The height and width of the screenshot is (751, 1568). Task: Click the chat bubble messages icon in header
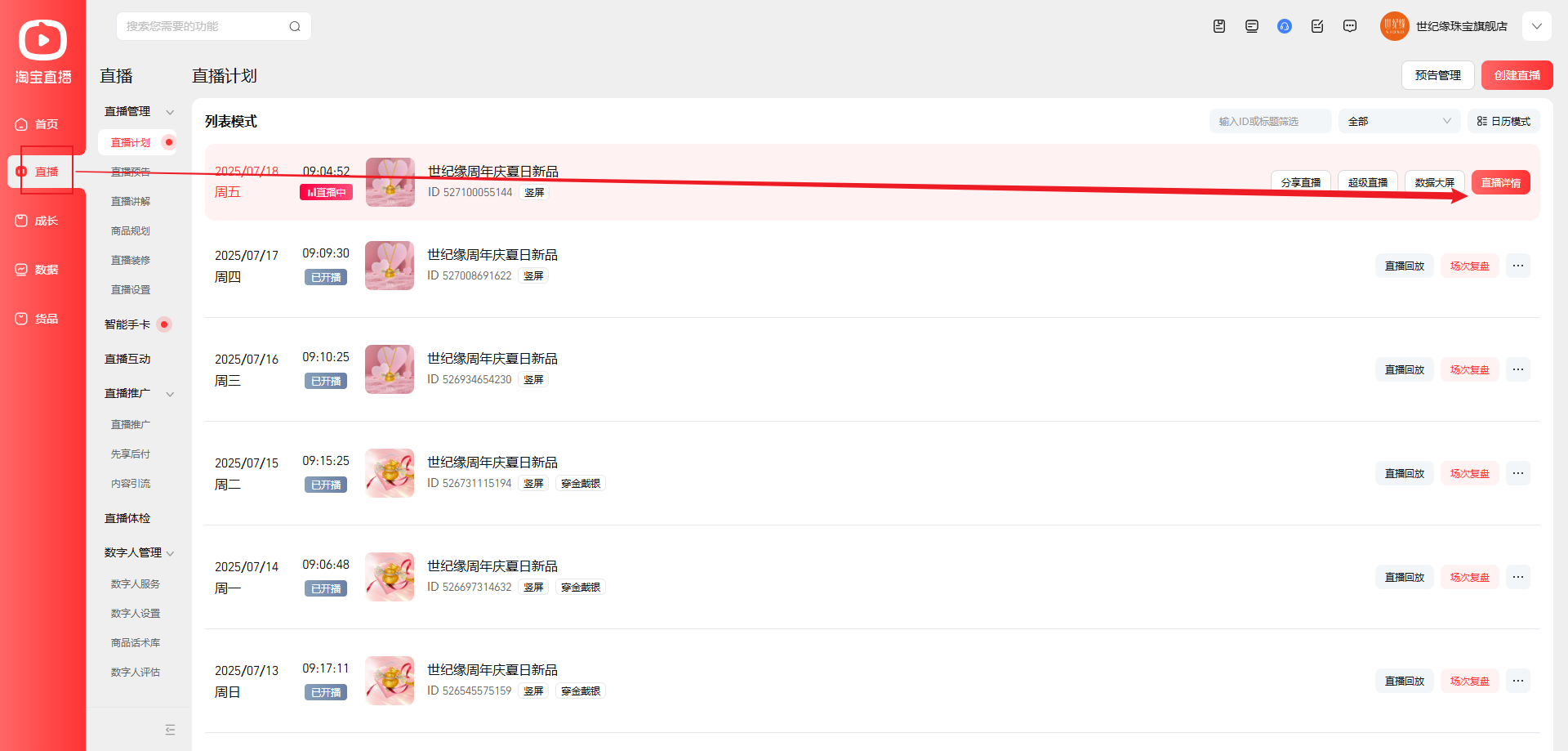(1350, 26)
